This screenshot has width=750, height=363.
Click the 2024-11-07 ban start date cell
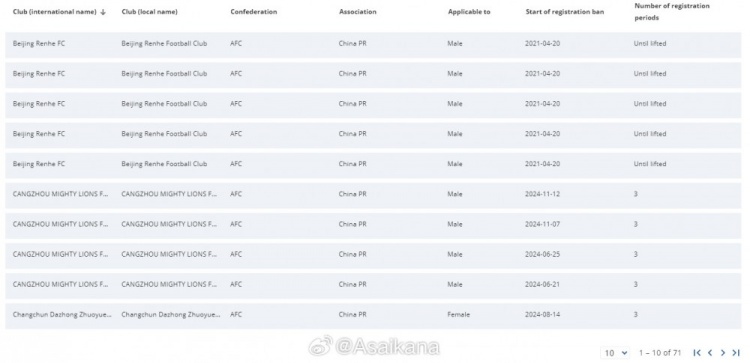542,224
